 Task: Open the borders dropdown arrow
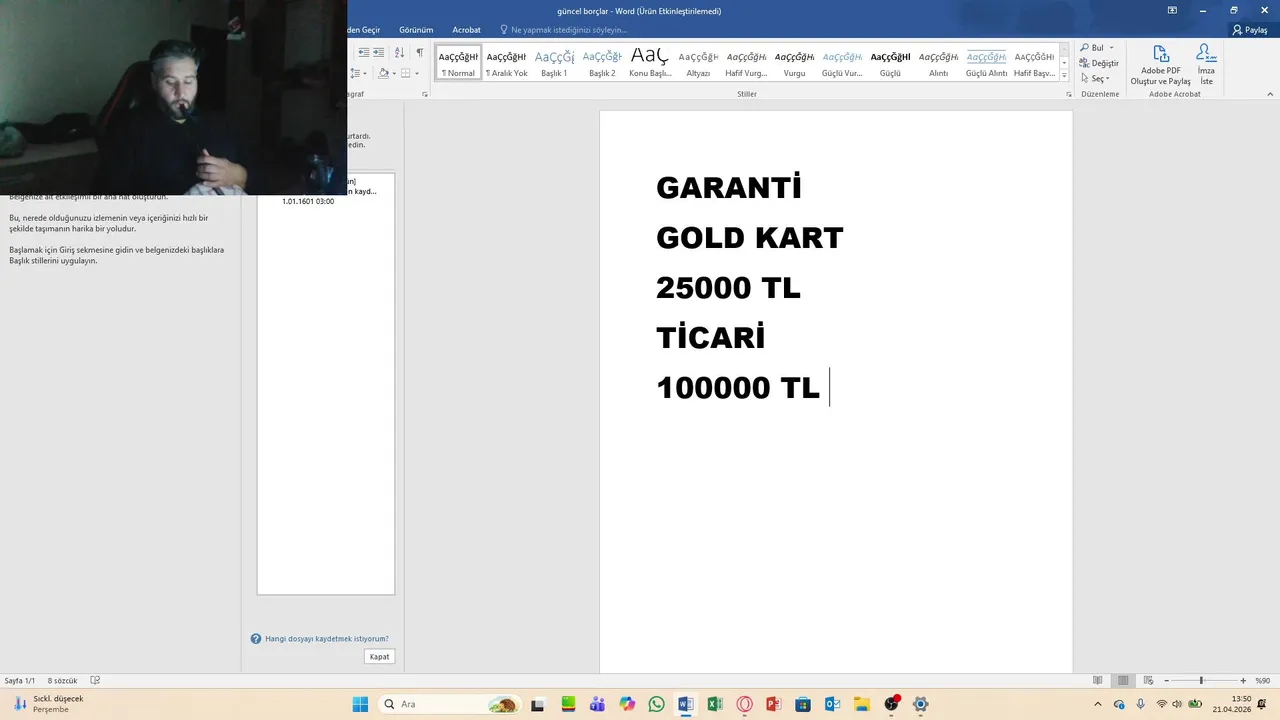[x=417, y=73]
